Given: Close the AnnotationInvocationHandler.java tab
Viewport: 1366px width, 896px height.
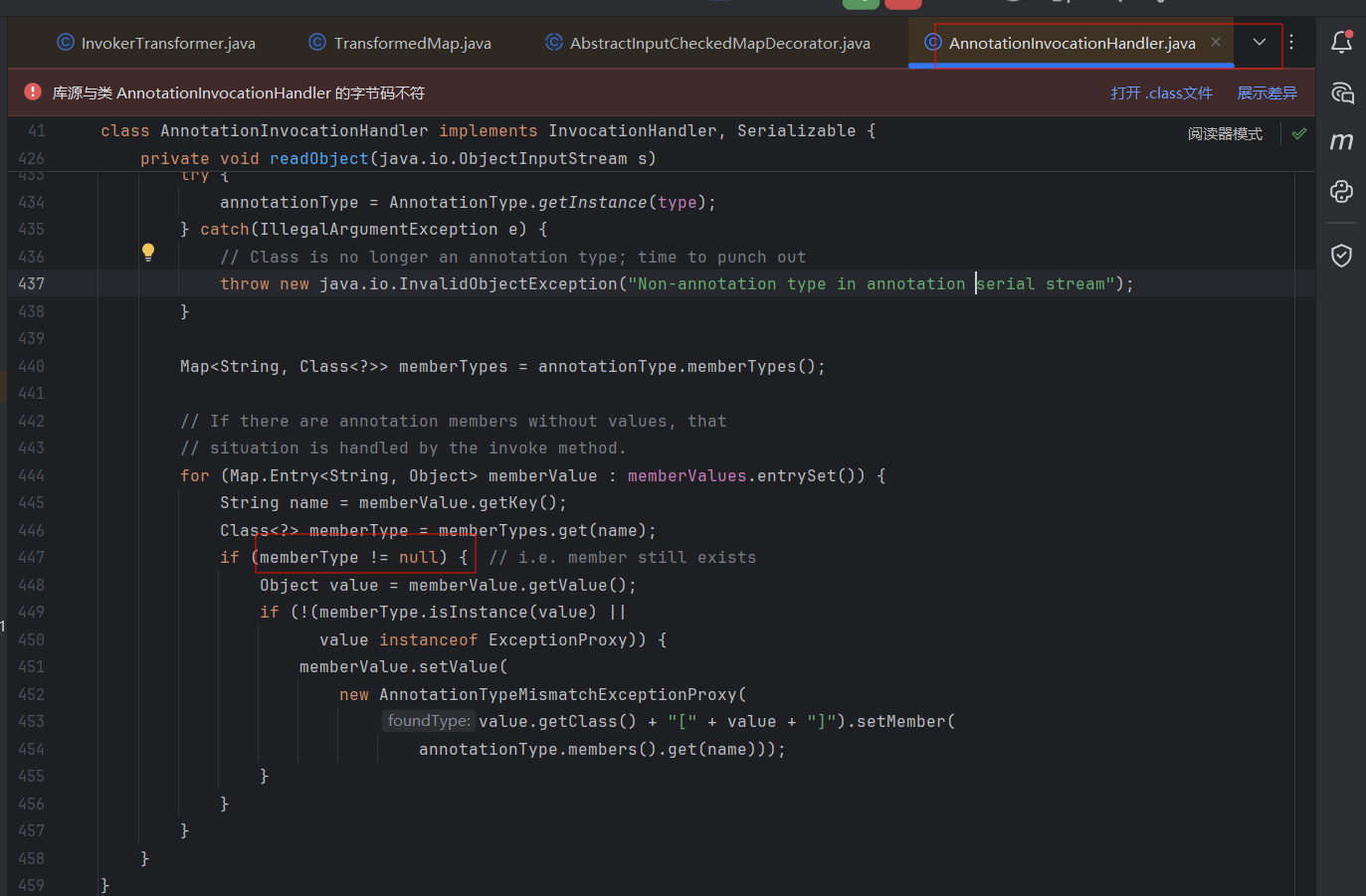Looking at the screenshot, I should coord(1216,42).
